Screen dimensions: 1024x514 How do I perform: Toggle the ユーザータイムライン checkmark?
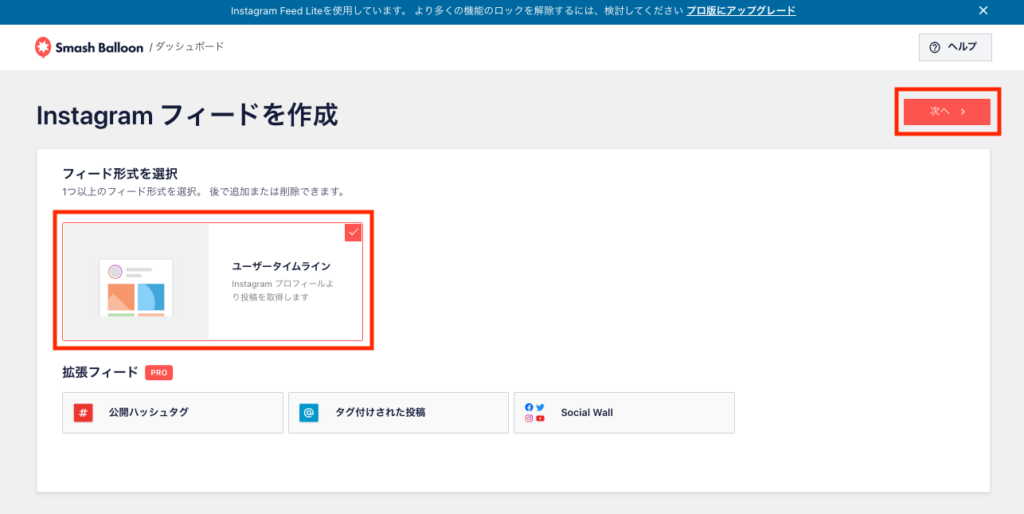pos(353,233)
